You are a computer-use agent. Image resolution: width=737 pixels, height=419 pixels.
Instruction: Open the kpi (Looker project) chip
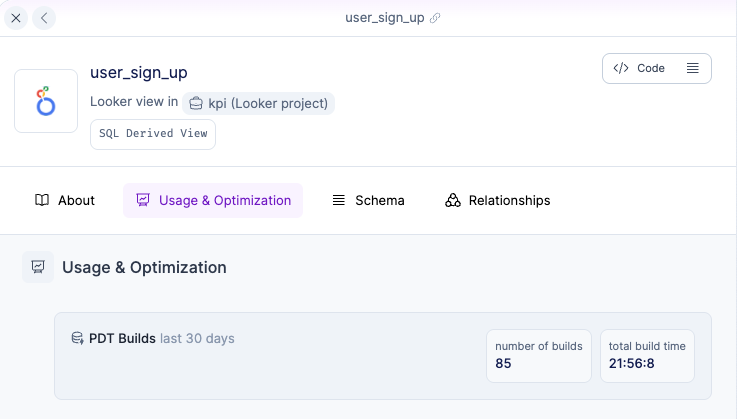click(x=258, y=102)
